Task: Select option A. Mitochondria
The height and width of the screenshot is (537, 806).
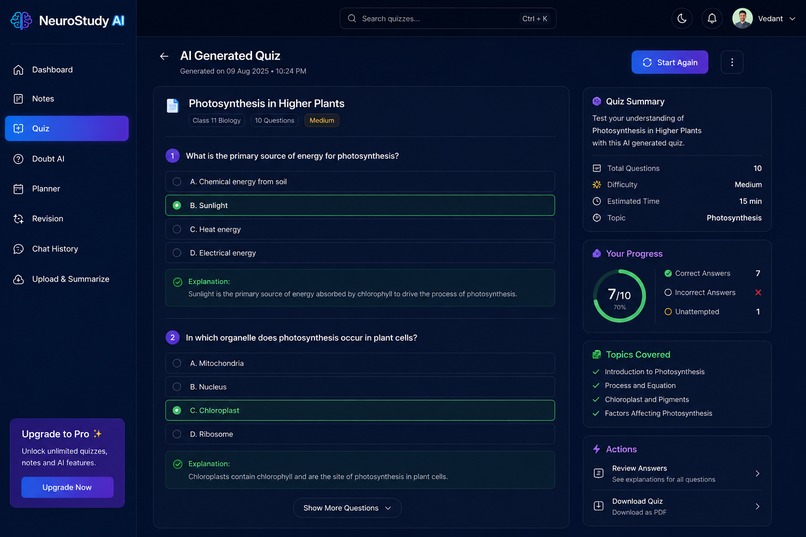Action: [x=360, y=363]
